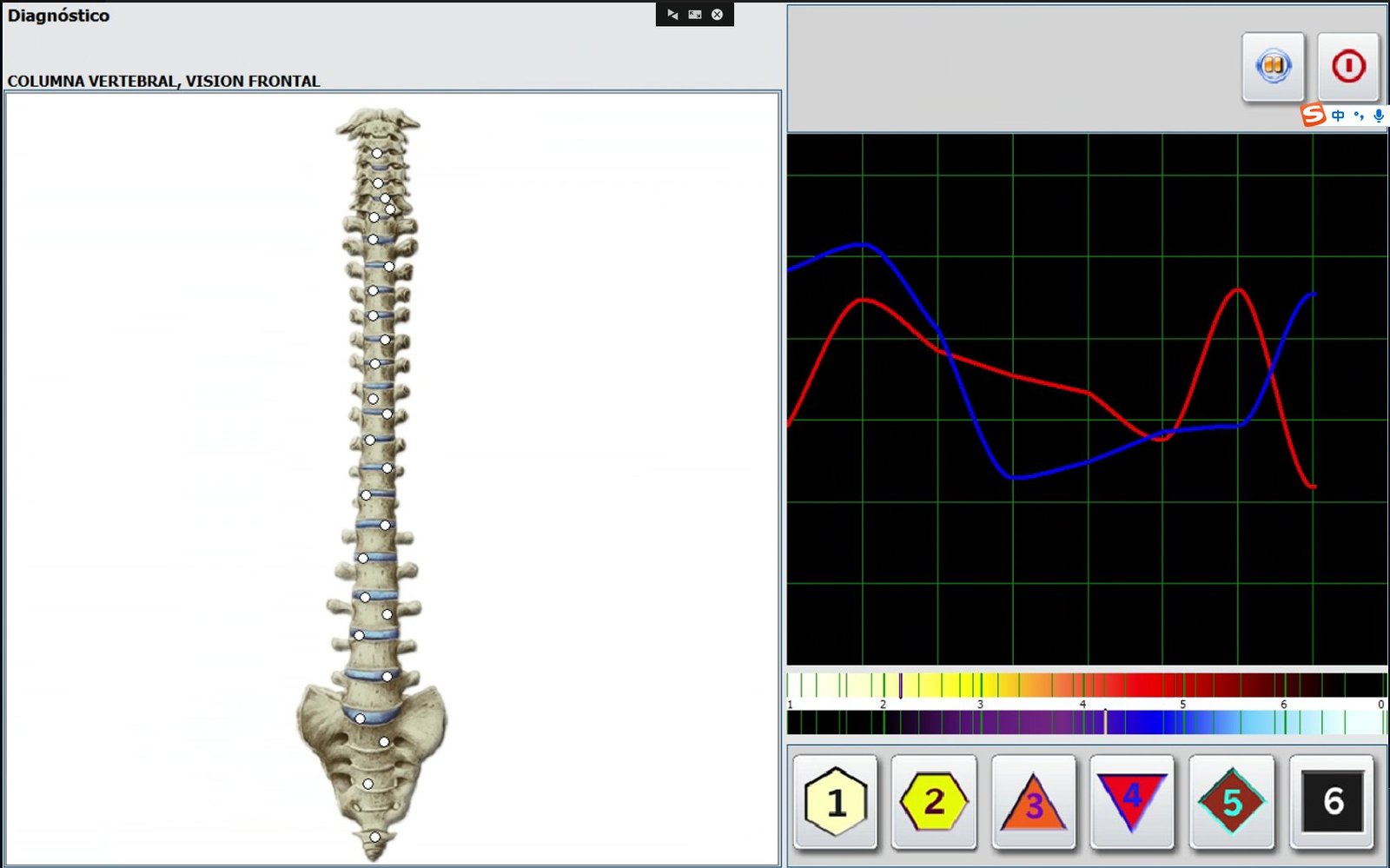Click the resize icon in black toolbar
Viewport: 1390px width, 868px height.
[695, 15]
